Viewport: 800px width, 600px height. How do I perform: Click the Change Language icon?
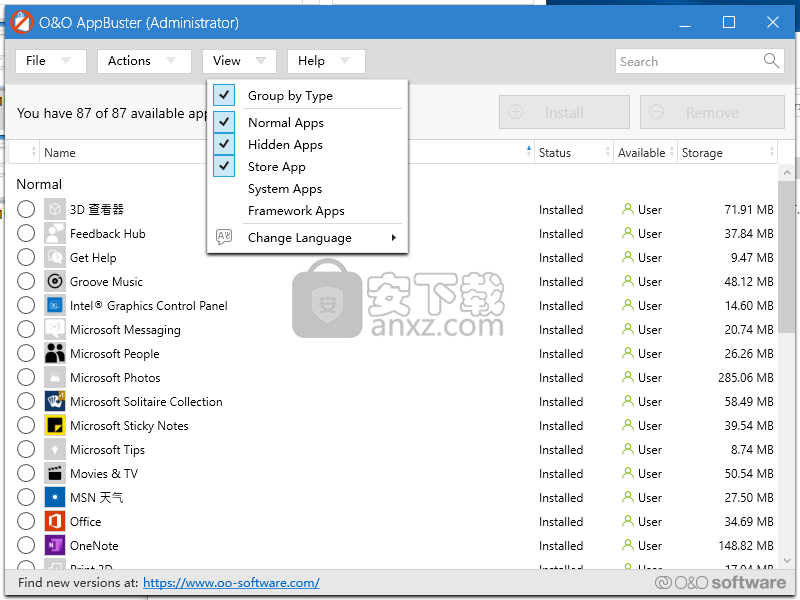tap(224, 237)
